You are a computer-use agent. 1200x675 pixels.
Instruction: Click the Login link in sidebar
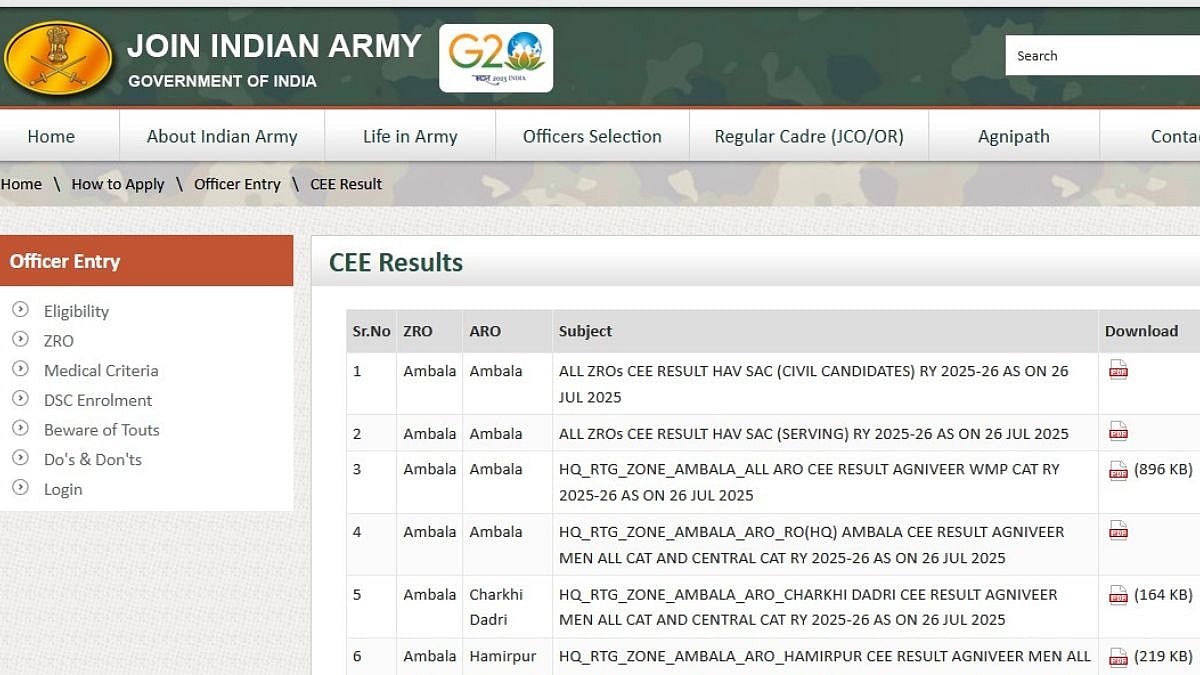[63, 489]
